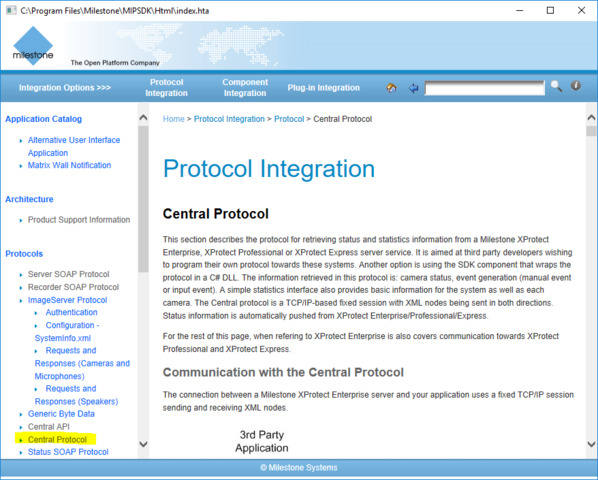The width and height of the screenshot is (598, 480).
Task: Click Protocol Integration breadcrumb link
Action: point(229,119)
